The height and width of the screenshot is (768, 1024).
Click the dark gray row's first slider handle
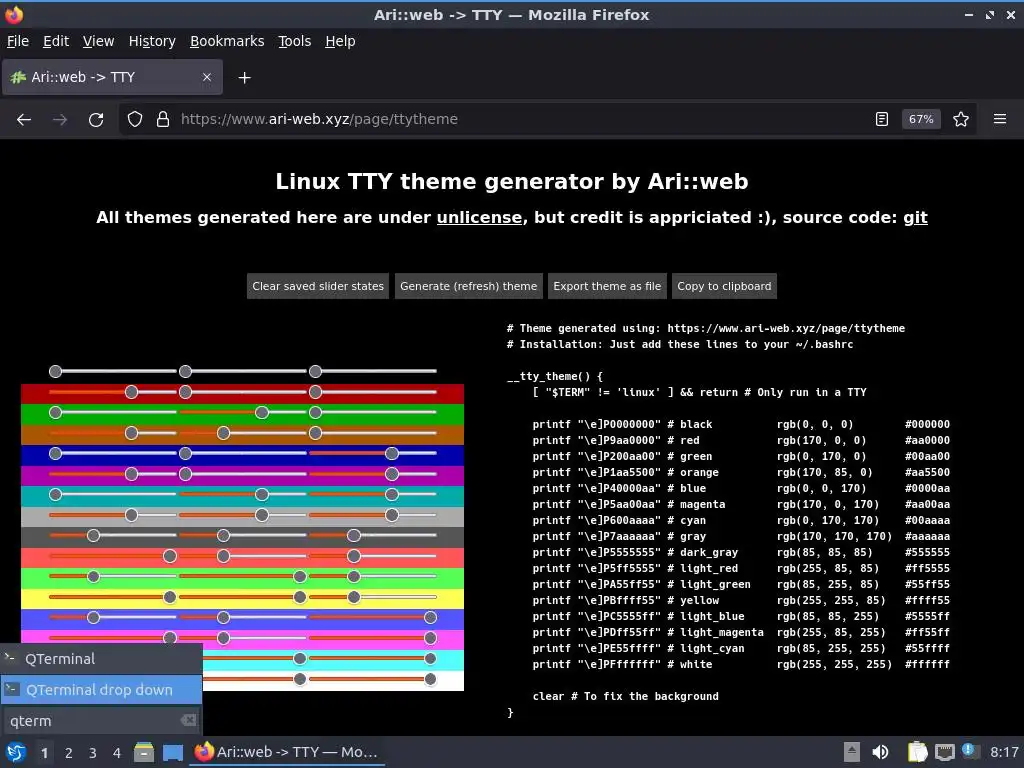(93, 536)
